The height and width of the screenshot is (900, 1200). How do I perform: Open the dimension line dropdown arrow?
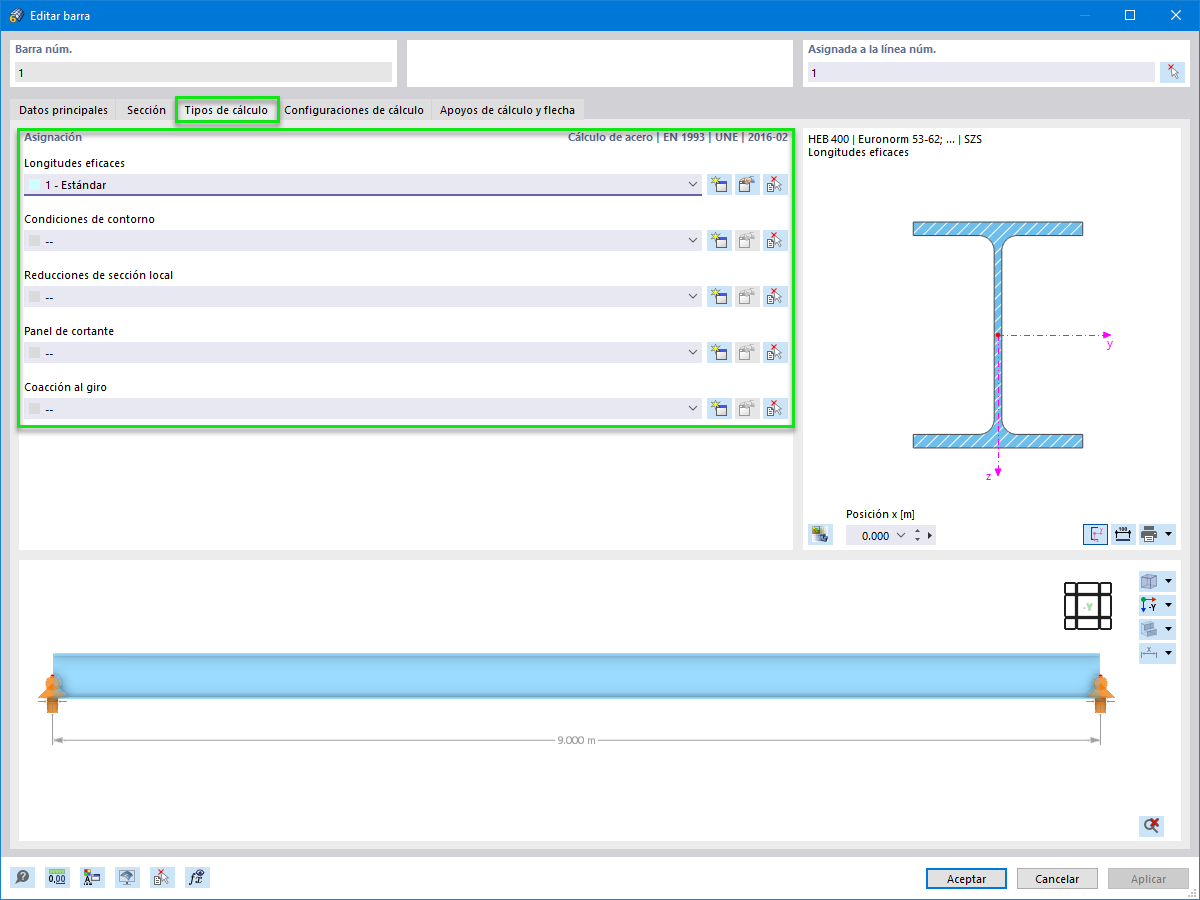coord(1168,653)
